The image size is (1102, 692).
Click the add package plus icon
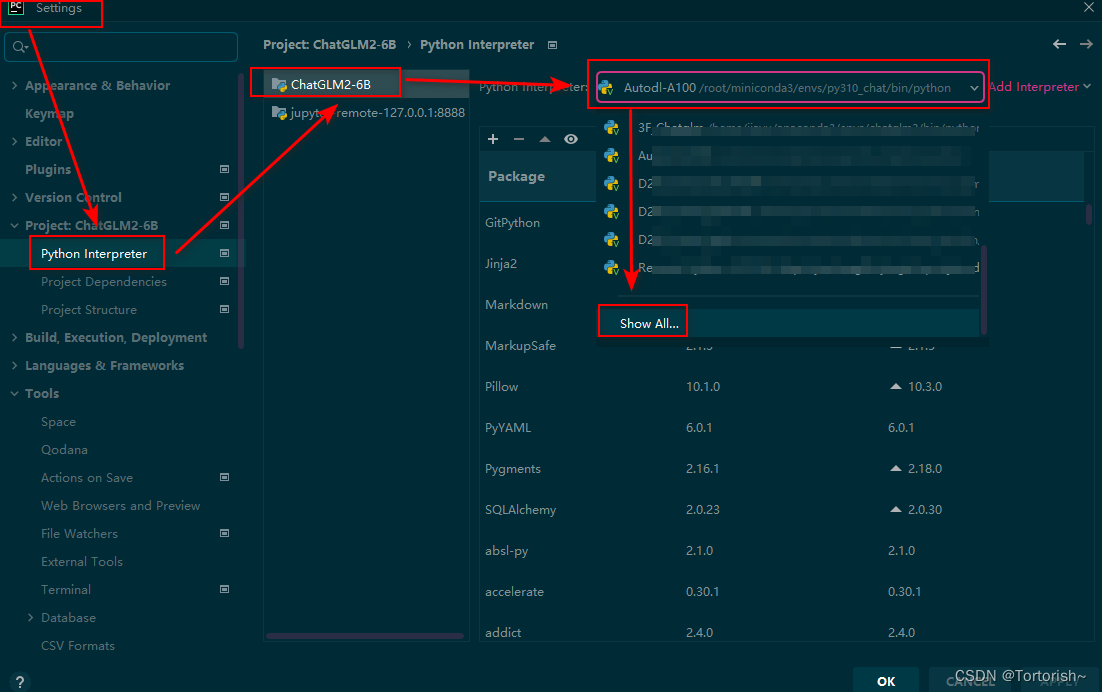click(493, 139)
